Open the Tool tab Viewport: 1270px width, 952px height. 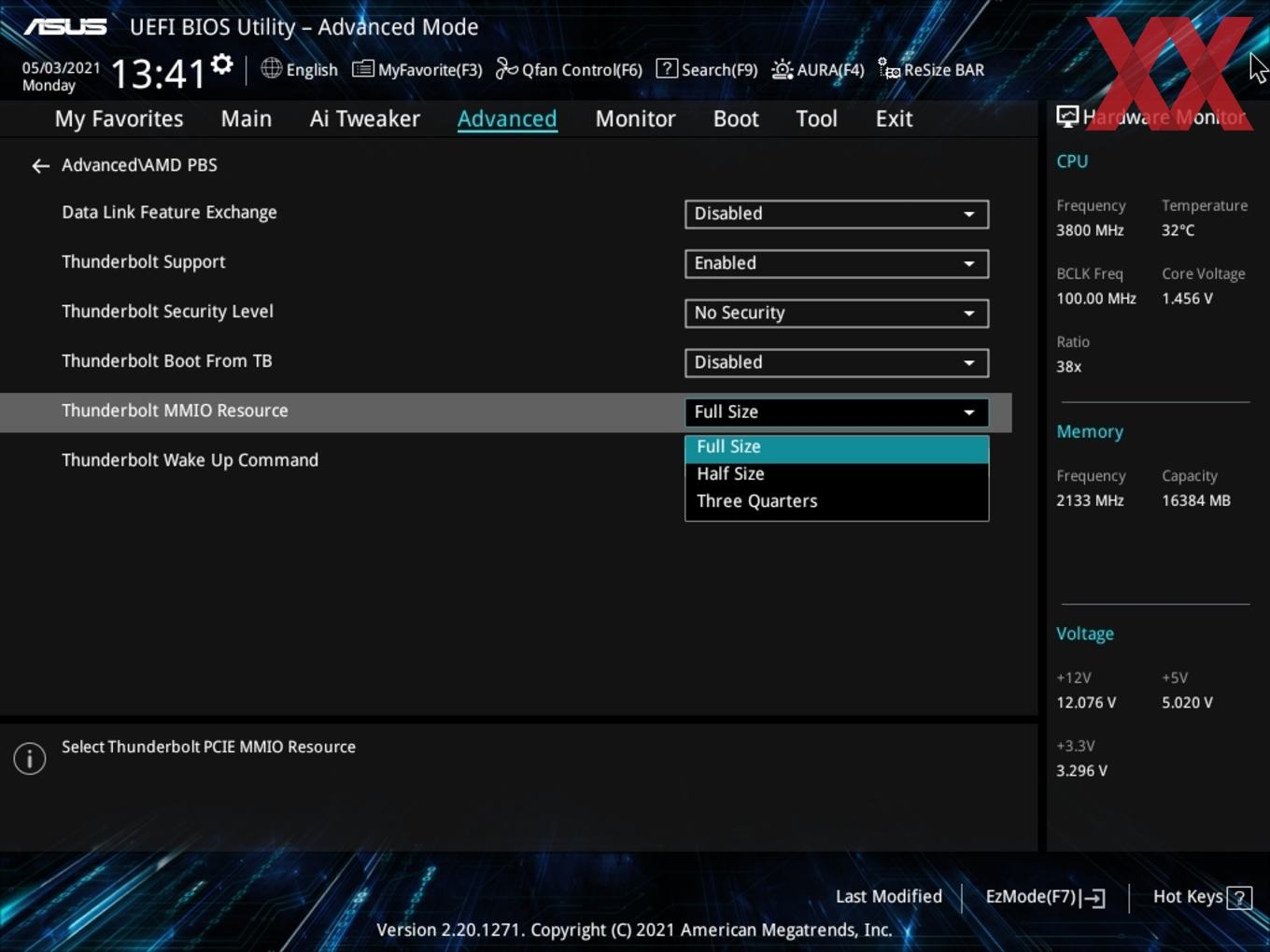(816, 119)
